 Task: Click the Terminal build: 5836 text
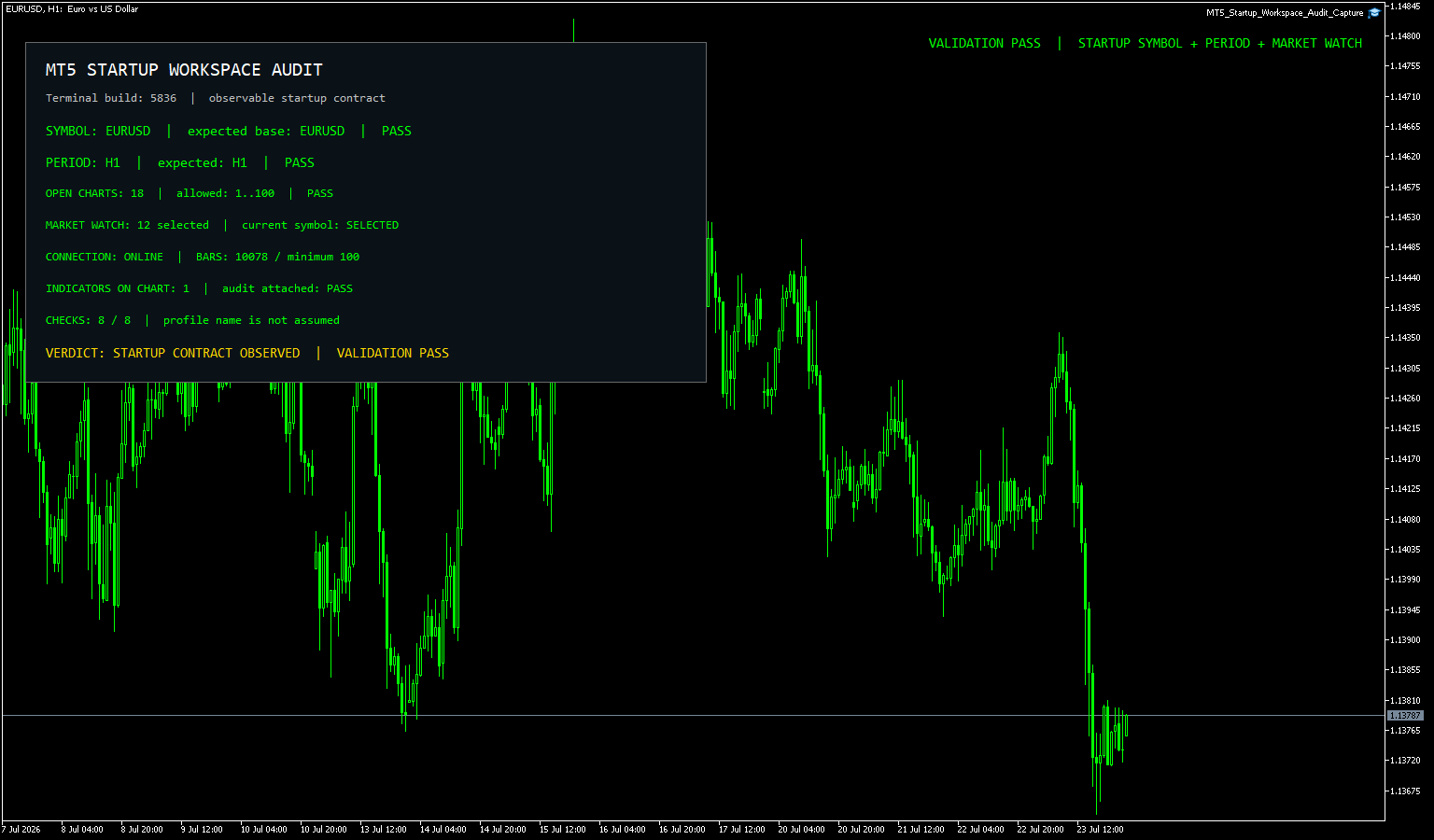pyautogui.click(x=111, y=98)
